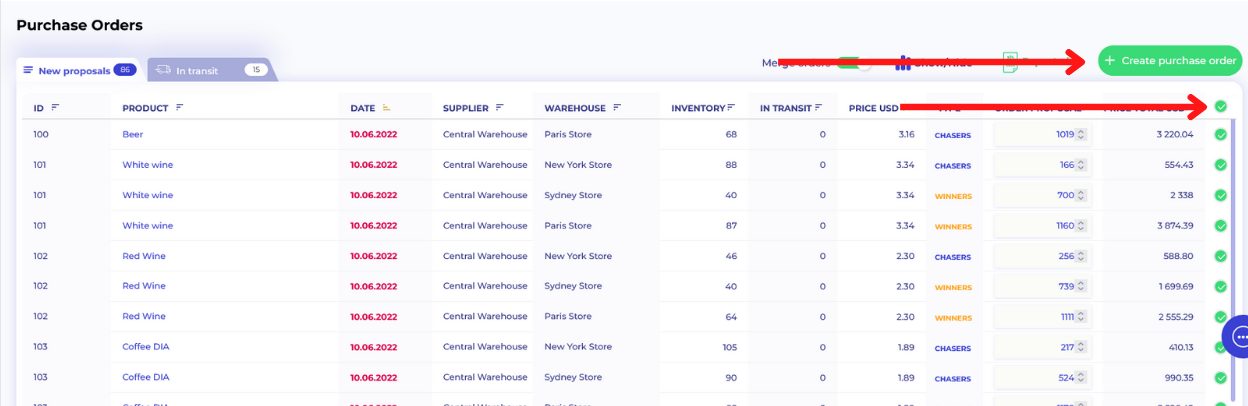Click the Date column sort icon
The image size is (1248, 406).
tap(386, 108)
